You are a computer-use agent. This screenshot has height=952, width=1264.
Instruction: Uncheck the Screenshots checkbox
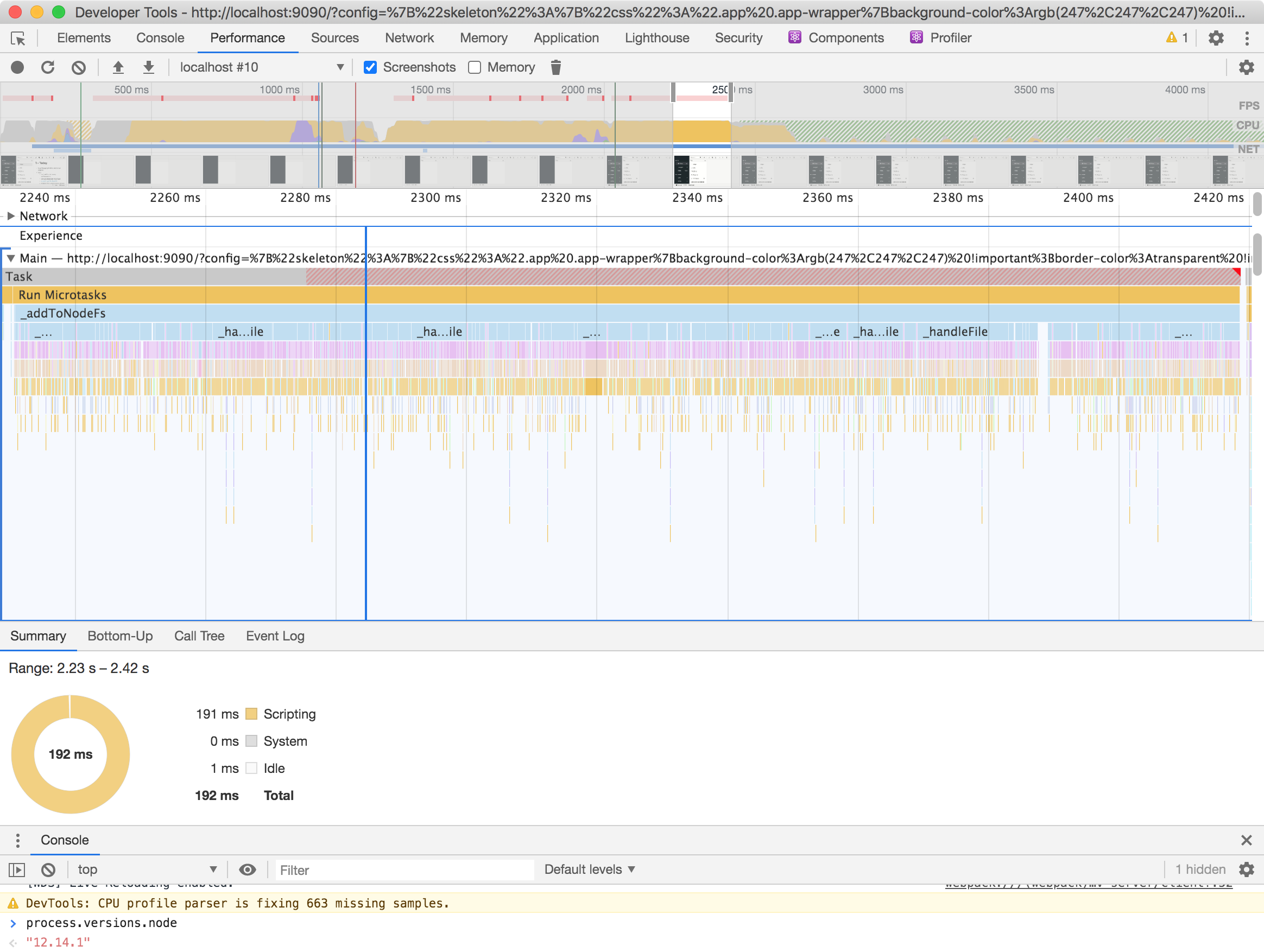click(370, 67)
